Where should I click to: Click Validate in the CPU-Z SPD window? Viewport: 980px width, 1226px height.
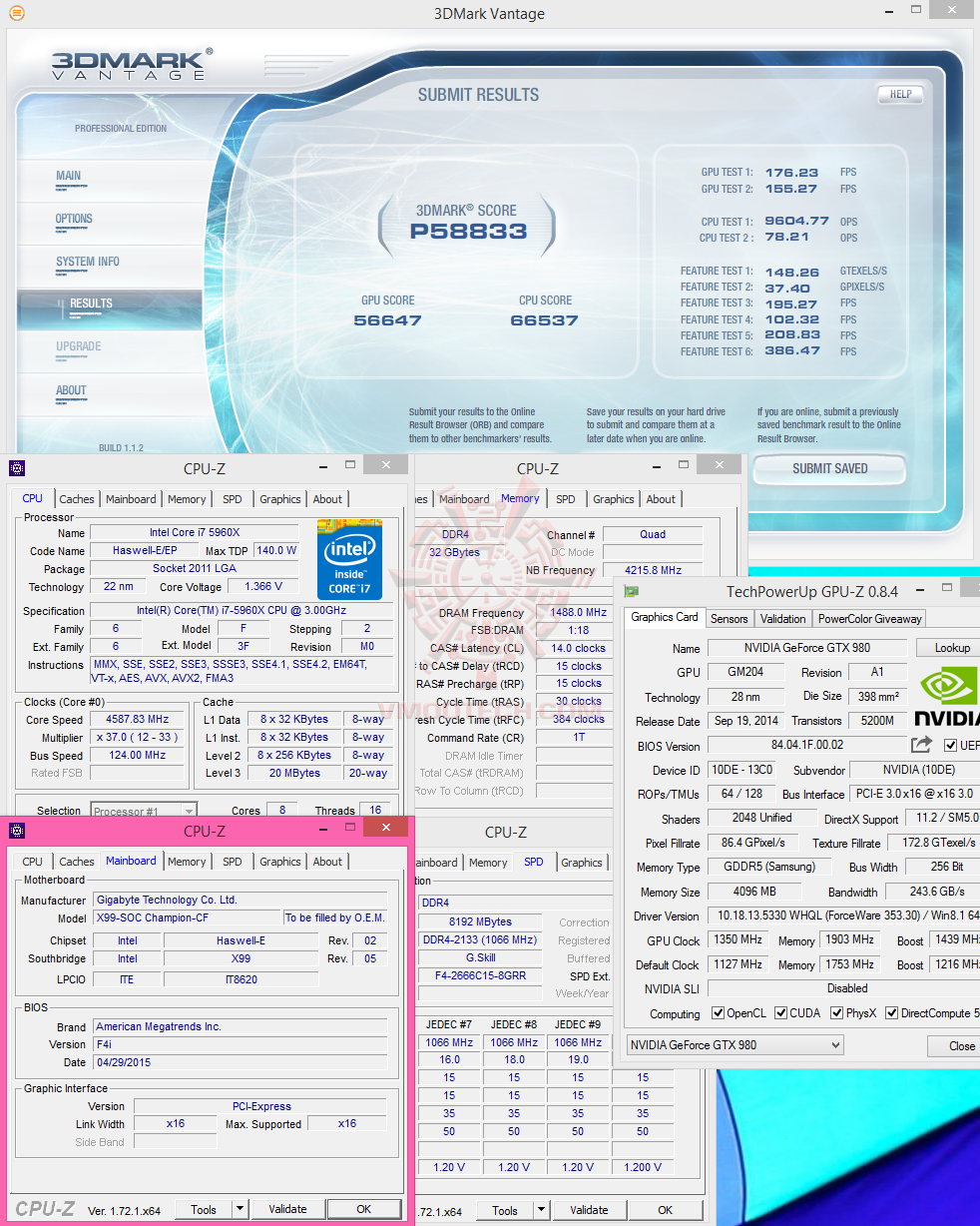coord(589,1210)
